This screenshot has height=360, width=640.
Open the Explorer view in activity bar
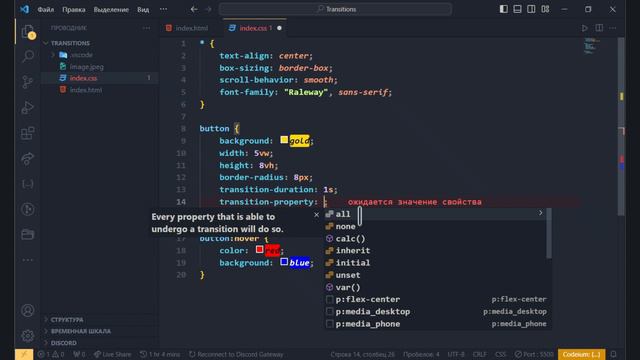tap(28, 31)
